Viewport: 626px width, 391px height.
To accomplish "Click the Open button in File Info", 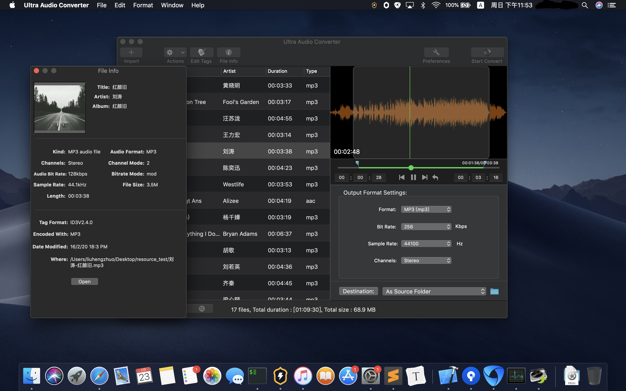I will [84, 282].
